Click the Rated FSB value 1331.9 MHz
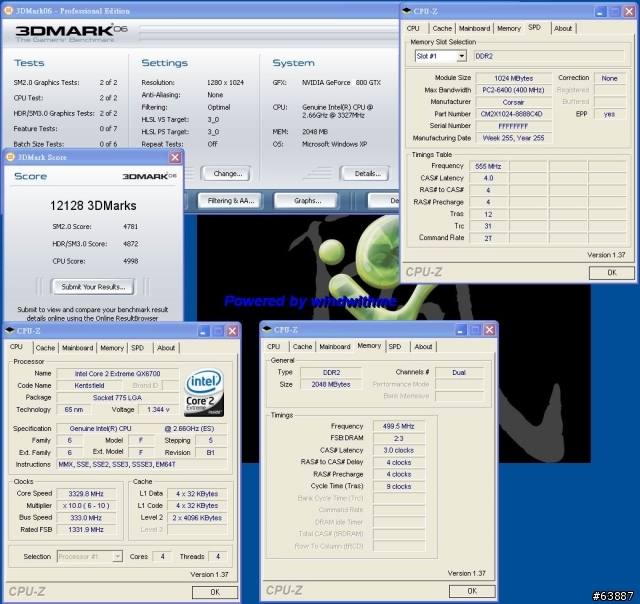The image size is (640, 604). [86, 529]
